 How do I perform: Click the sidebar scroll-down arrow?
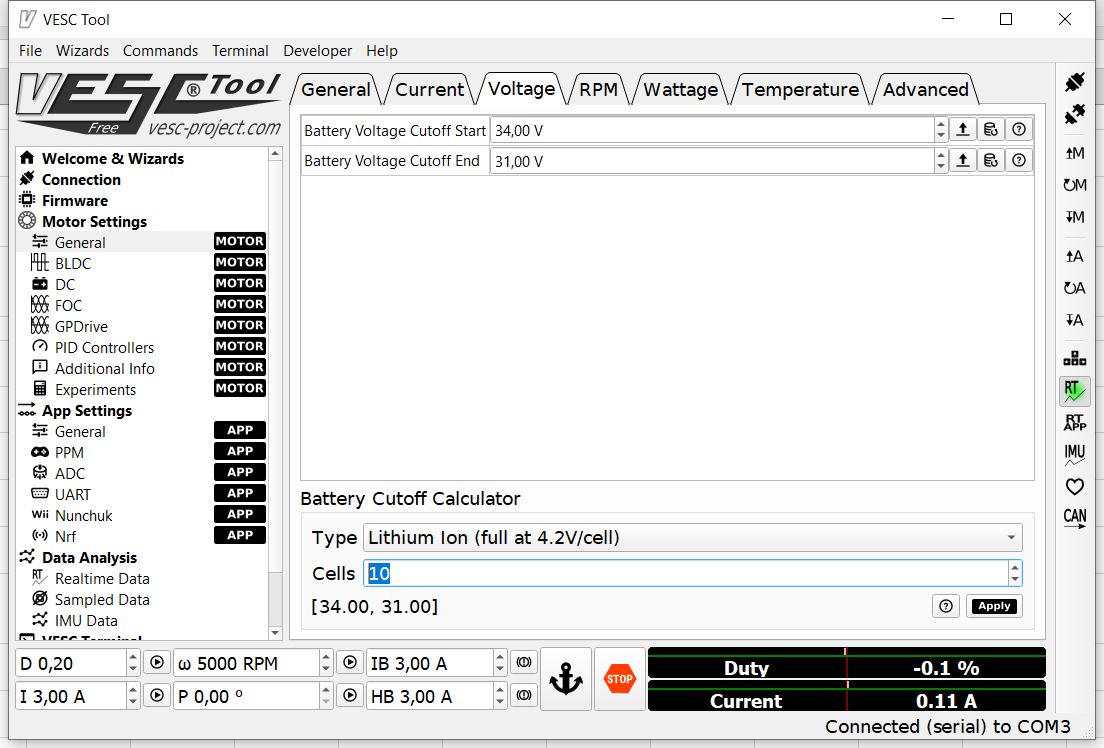(x=275, y=632)
